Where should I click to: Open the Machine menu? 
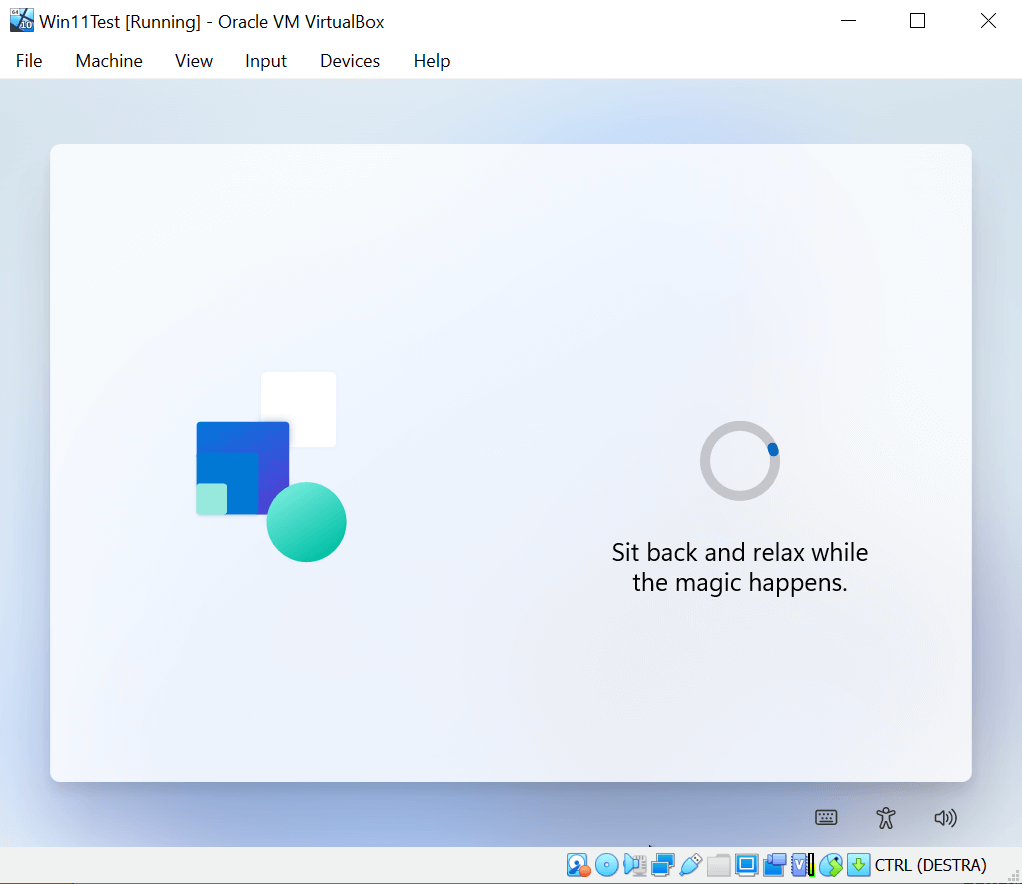[109, 61]
